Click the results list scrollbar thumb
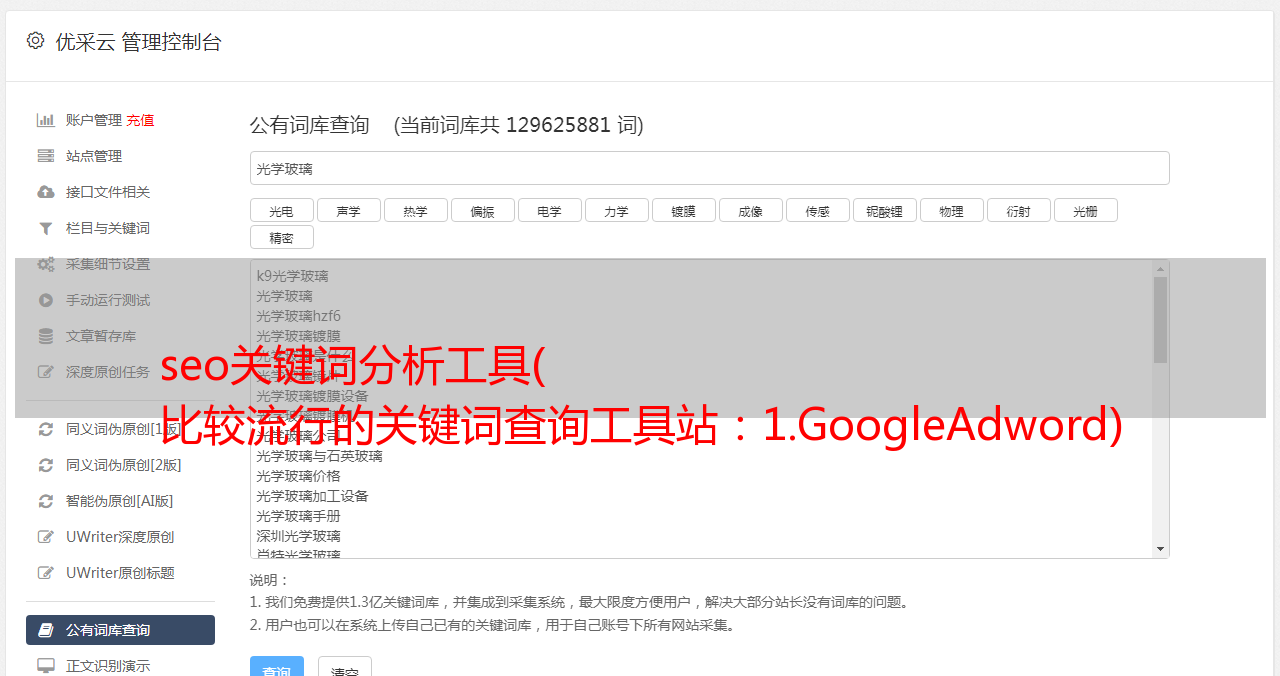 1160,320
